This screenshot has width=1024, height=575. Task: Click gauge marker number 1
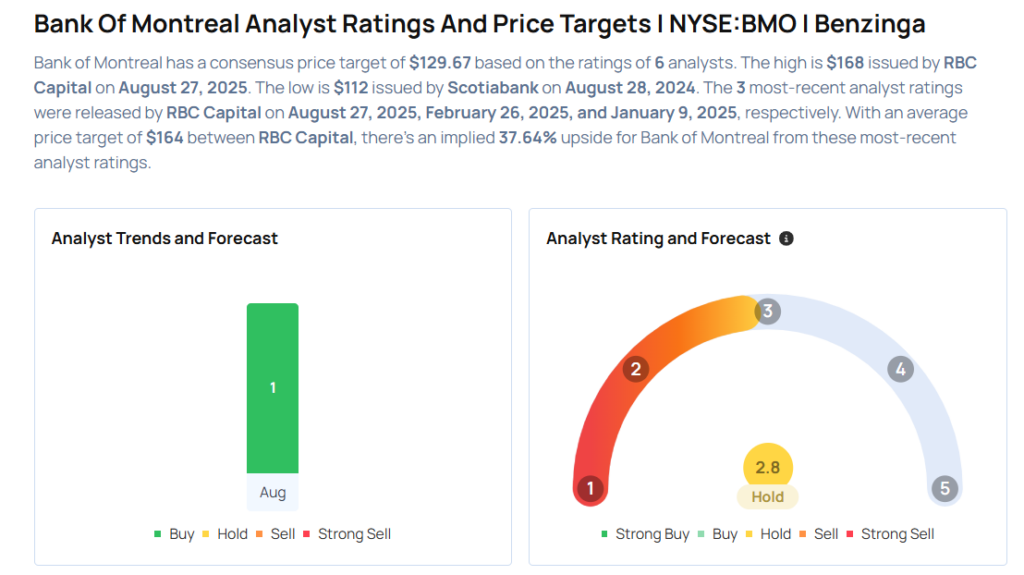point(591,489)
